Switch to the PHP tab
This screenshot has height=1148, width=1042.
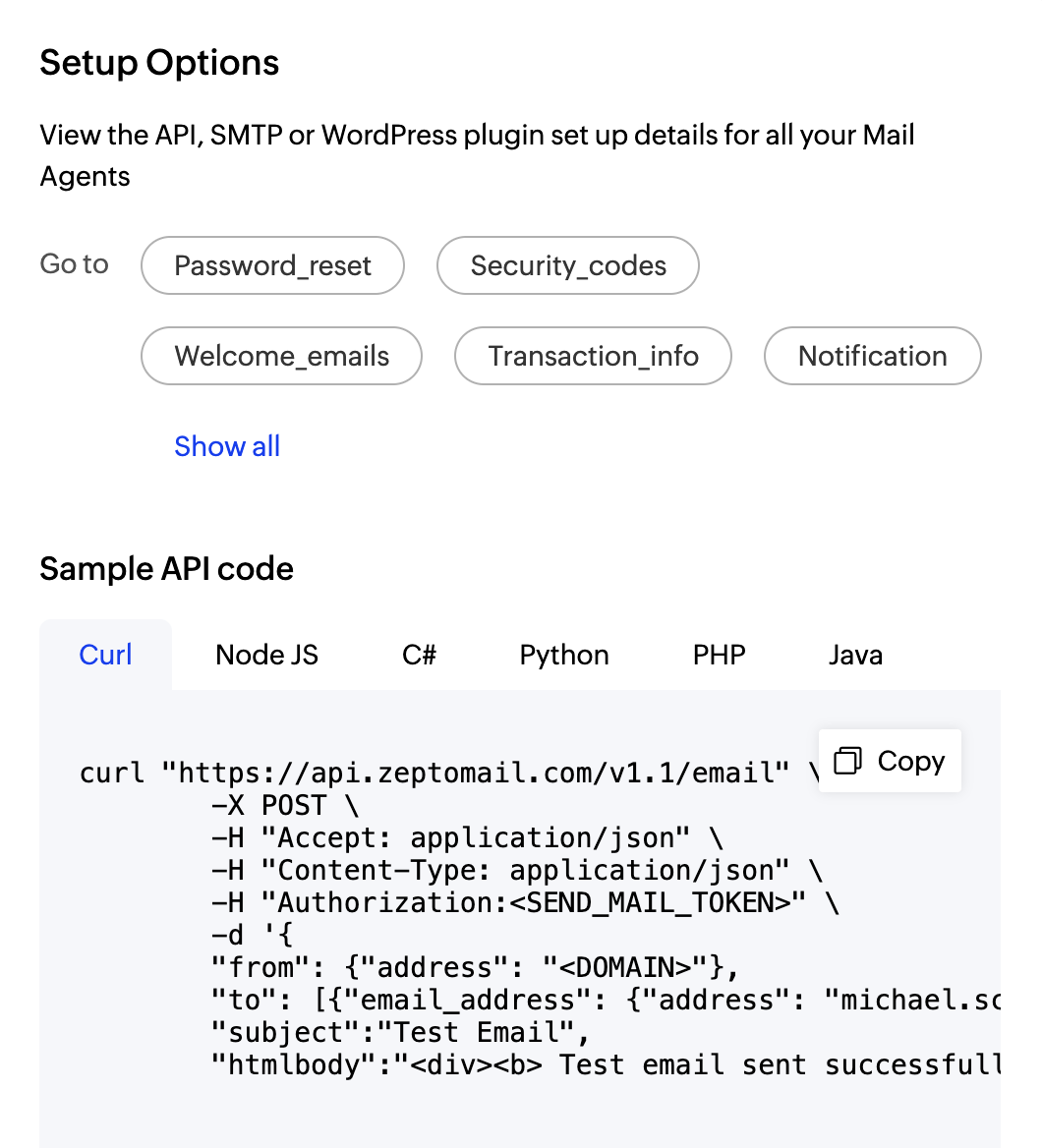[x=720, y=656]
